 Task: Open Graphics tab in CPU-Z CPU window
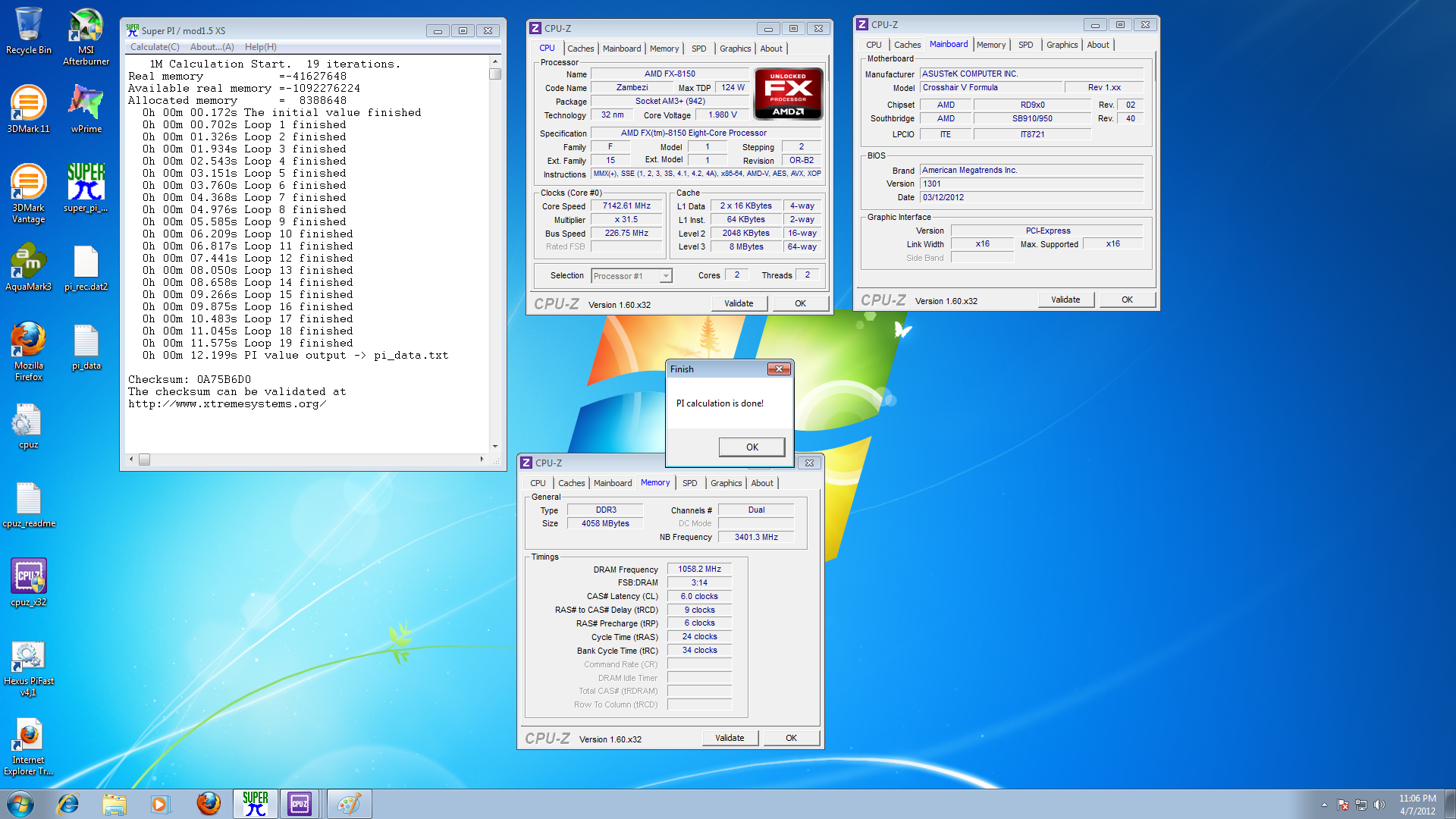735,49
